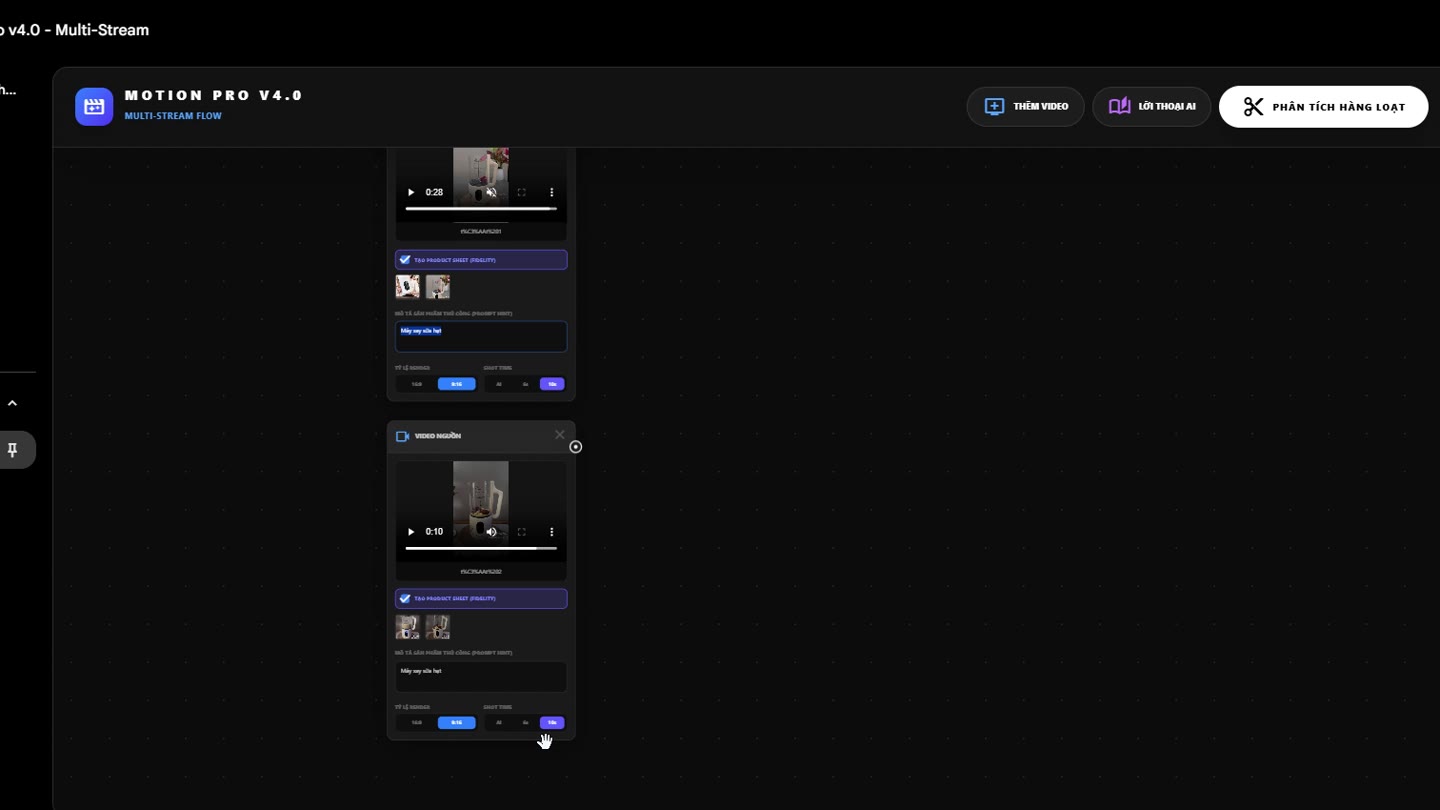This screenshot has width=1440, height=810.
Task: Start PHÂN TÍCH HÀNG LOẠT batch analysis
Action: pyautogui.click(x=1323, y=107)
